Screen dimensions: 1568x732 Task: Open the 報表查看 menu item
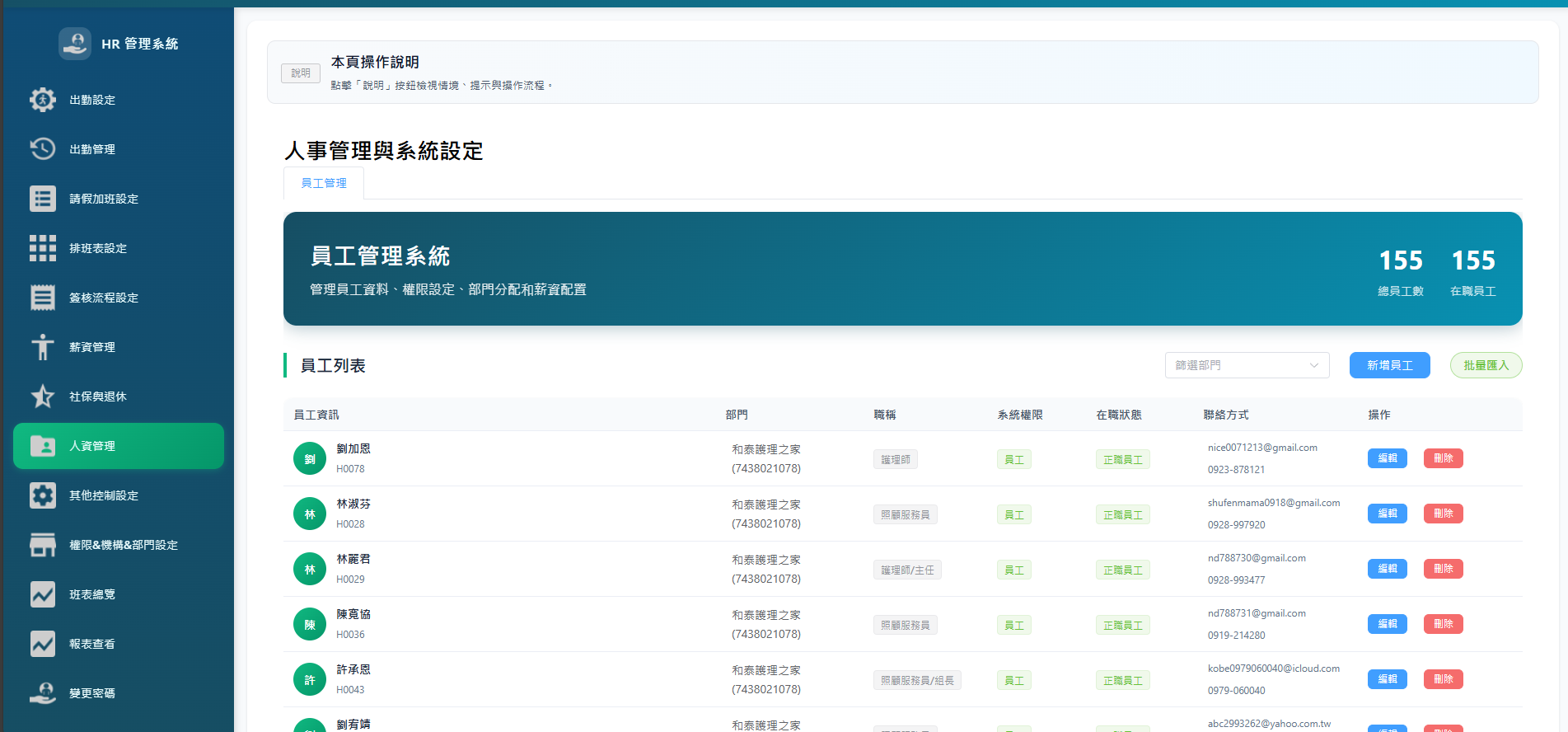pos(92,644)
